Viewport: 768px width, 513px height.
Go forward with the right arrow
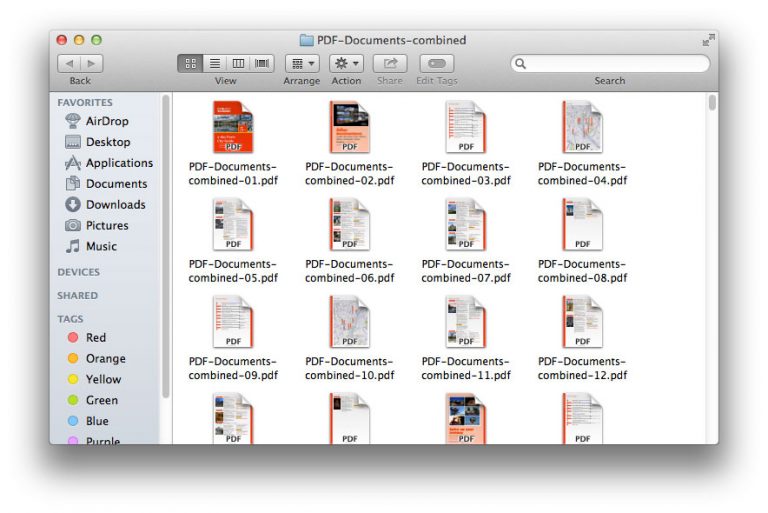tap(92, 63)
